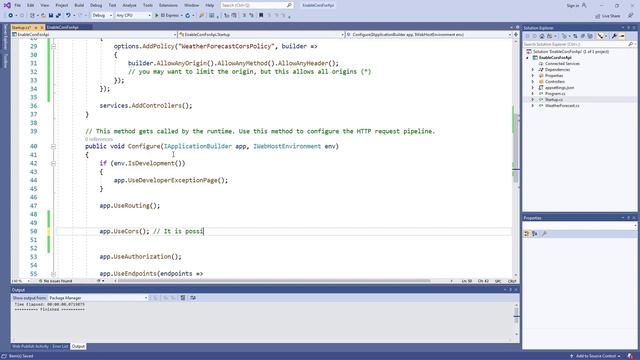Collapse the if block outlining at line 42

(x=53, y=163)
